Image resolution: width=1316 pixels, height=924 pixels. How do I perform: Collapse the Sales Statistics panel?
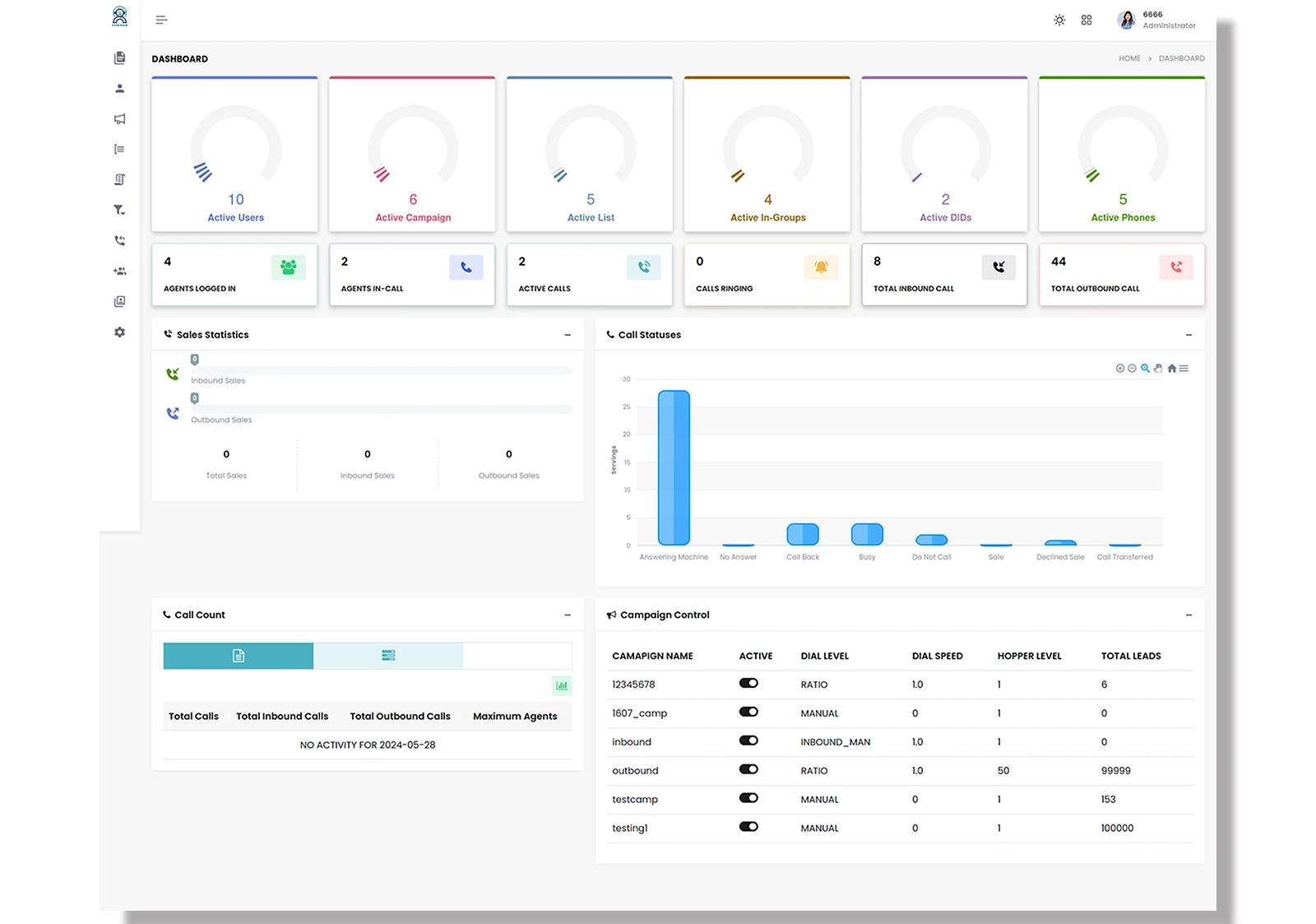567,335
